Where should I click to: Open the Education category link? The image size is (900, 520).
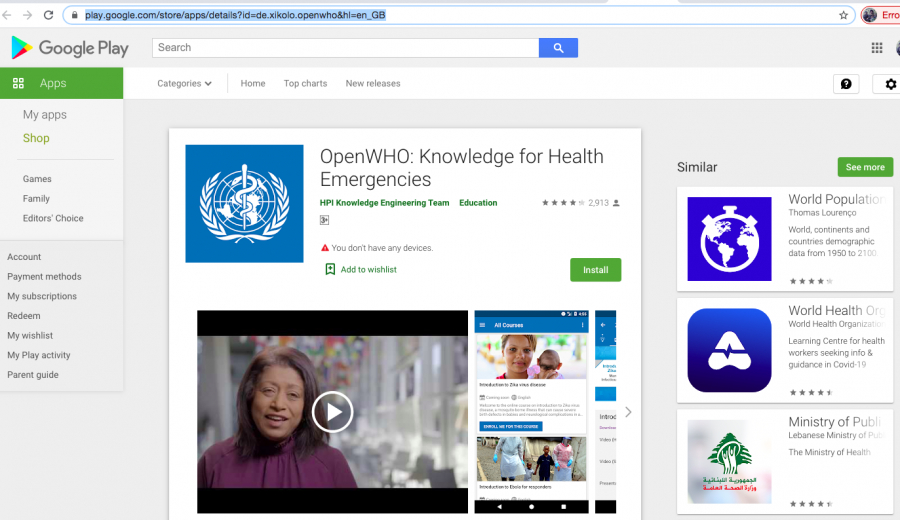(478, 203)
